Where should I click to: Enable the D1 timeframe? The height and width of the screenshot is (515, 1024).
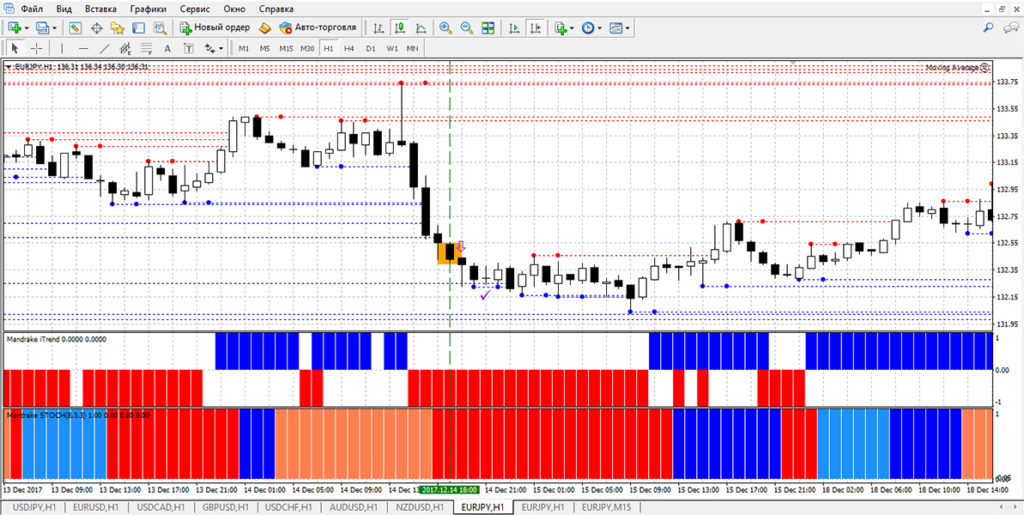(370, 48)
